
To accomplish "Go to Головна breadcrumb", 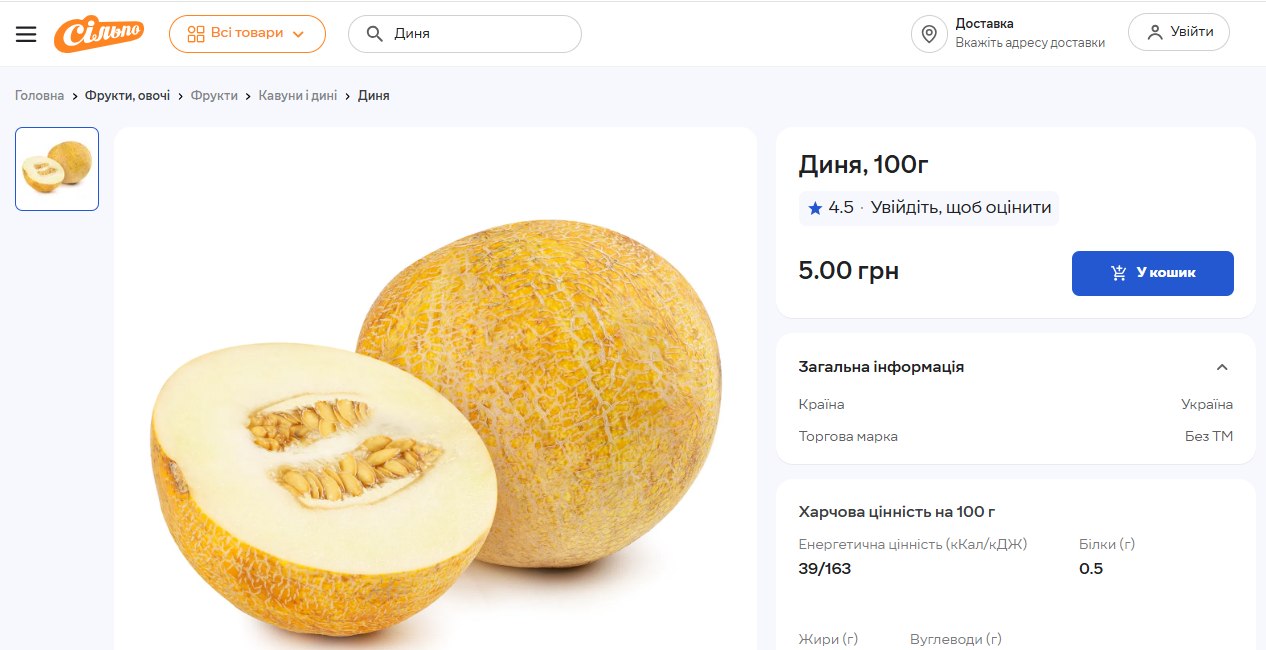I will 39,96.
